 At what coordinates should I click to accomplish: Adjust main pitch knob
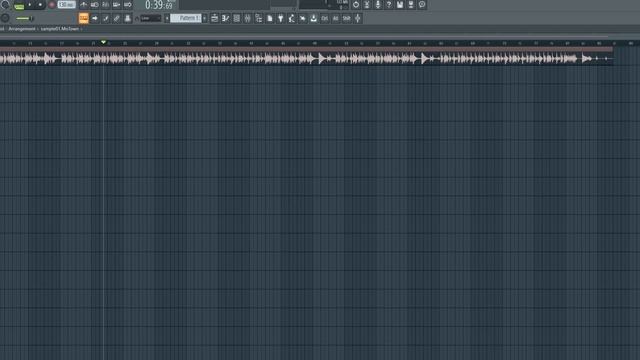click(x=5, y=18)
